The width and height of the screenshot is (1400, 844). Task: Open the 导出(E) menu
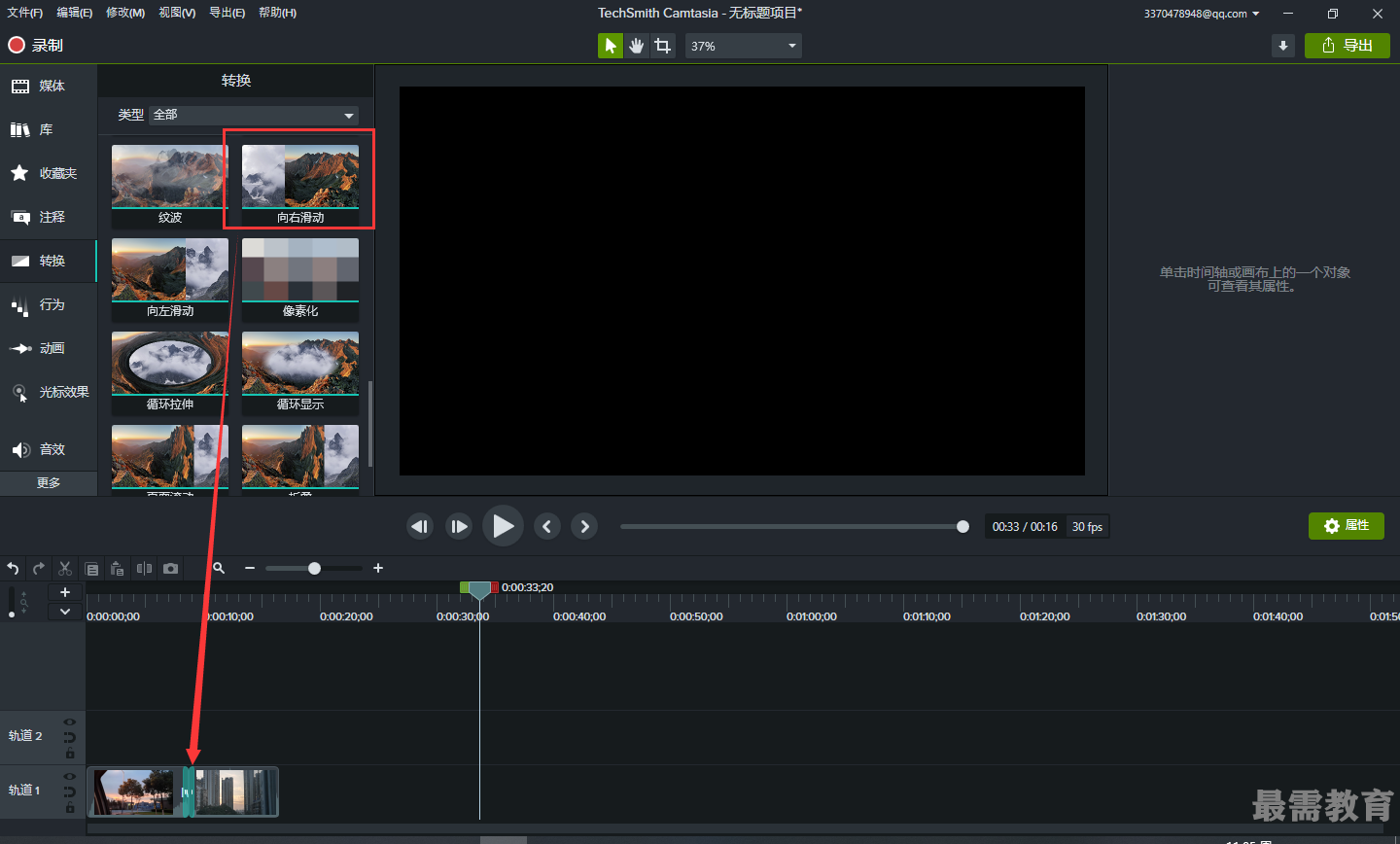point(227,13)
